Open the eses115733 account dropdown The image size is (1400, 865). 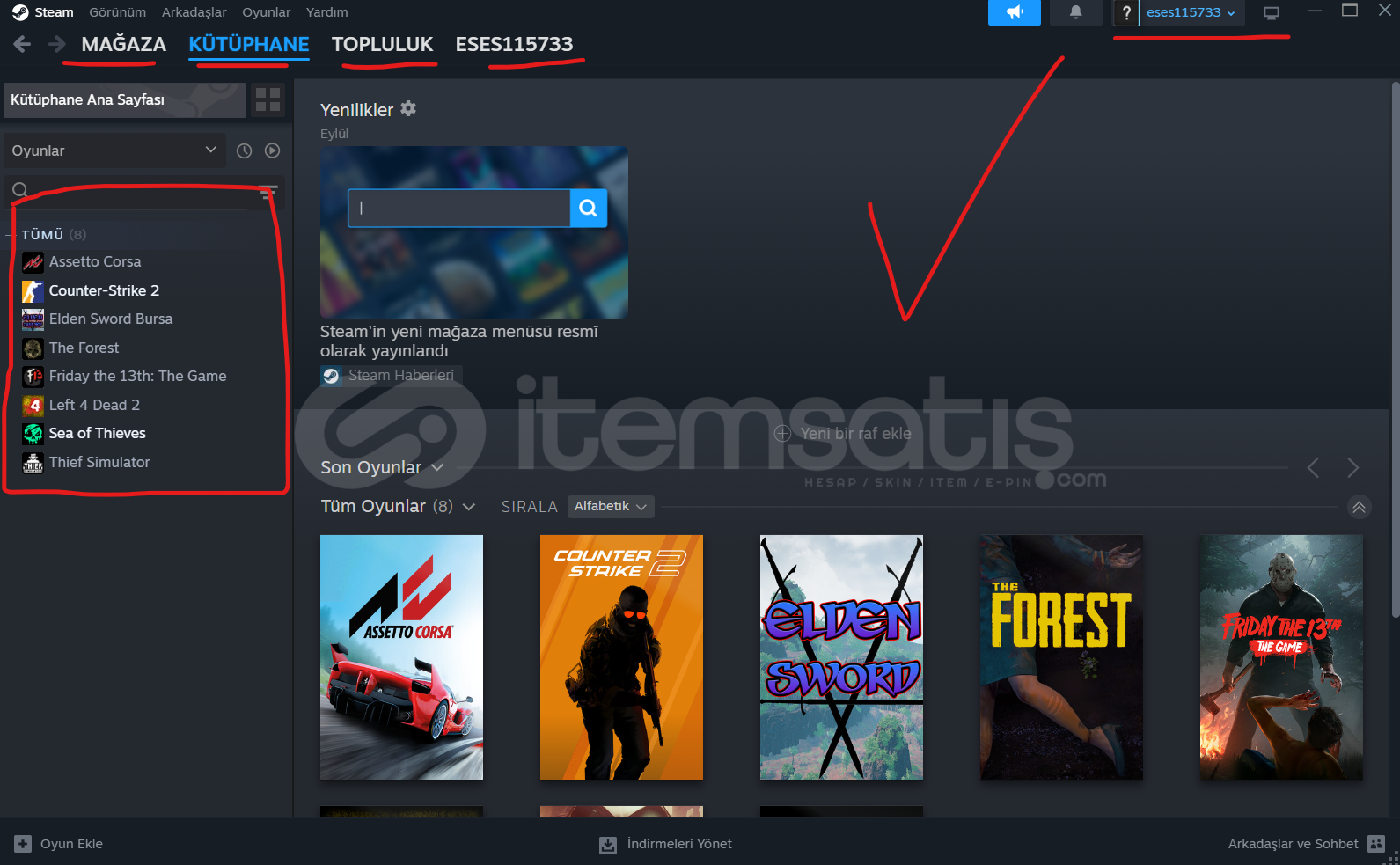click(x=1191, y=12)
